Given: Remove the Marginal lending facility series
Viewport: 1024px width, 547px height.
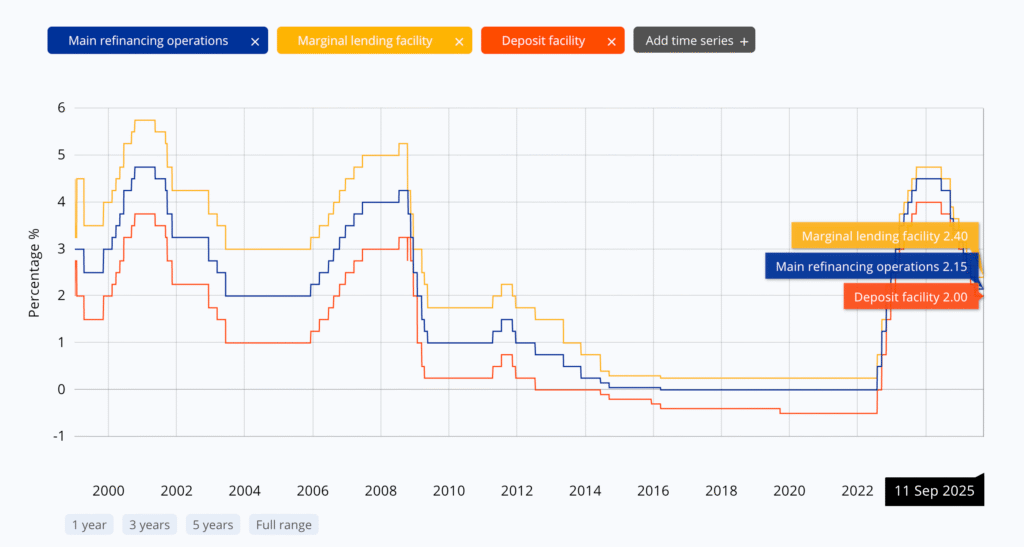Looking at the screenshot, I should (x=459, y=41).
